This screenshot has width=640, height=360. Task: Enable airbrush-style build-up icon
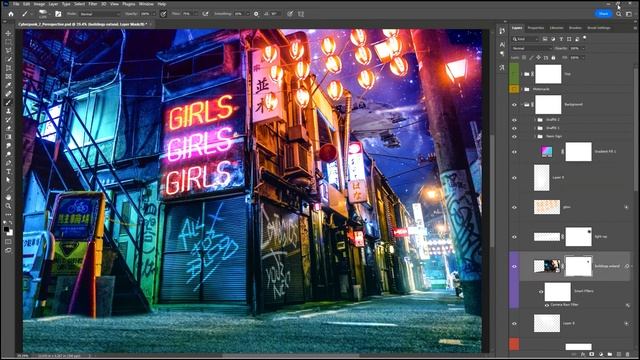coord(205,14)
